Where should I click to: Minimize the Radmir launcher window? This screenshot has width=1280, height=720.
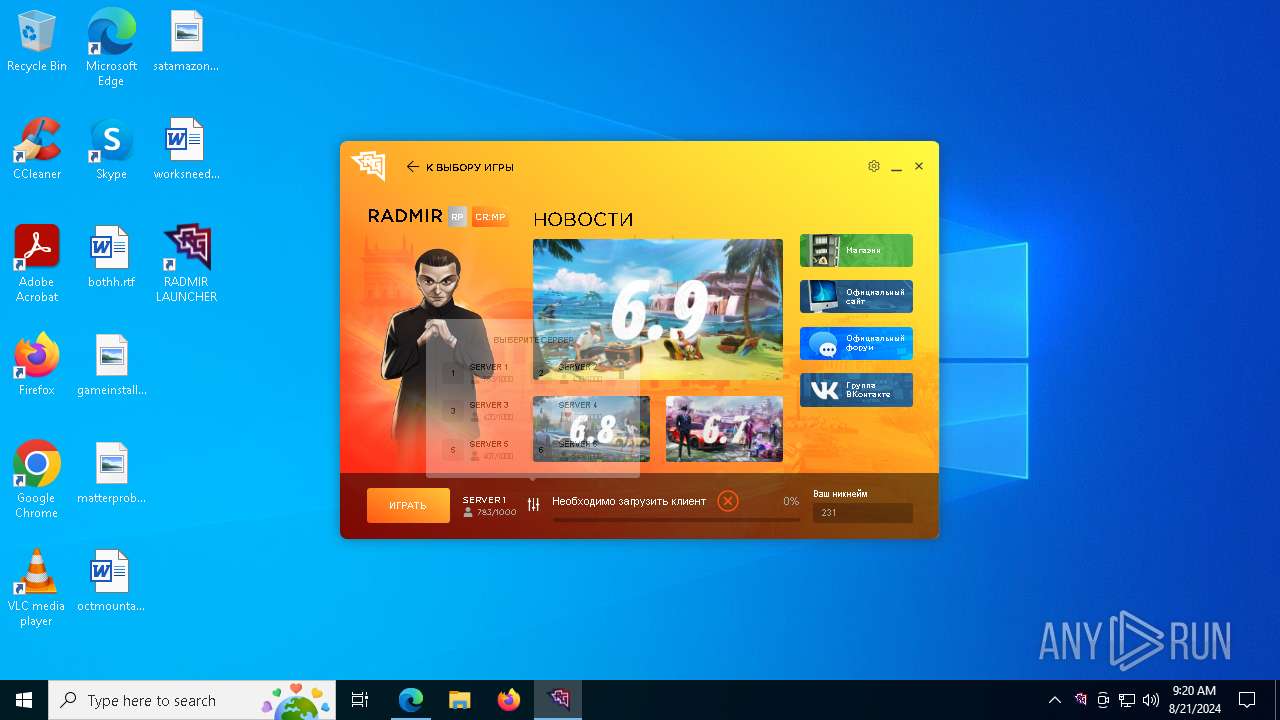click(x=897, y=167)
